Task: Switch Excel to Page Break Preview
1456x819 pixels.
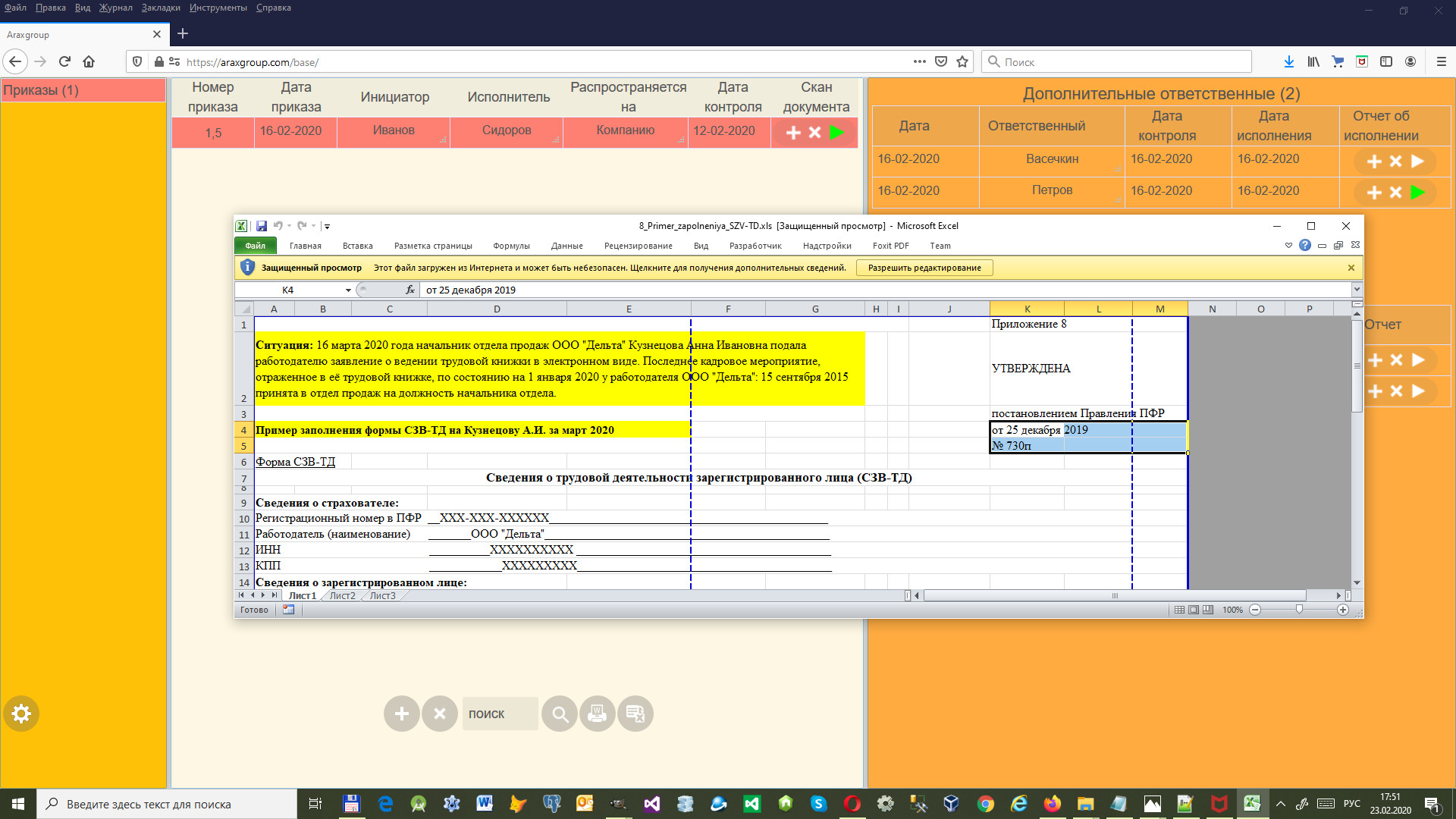Action: coord(1208,610)
